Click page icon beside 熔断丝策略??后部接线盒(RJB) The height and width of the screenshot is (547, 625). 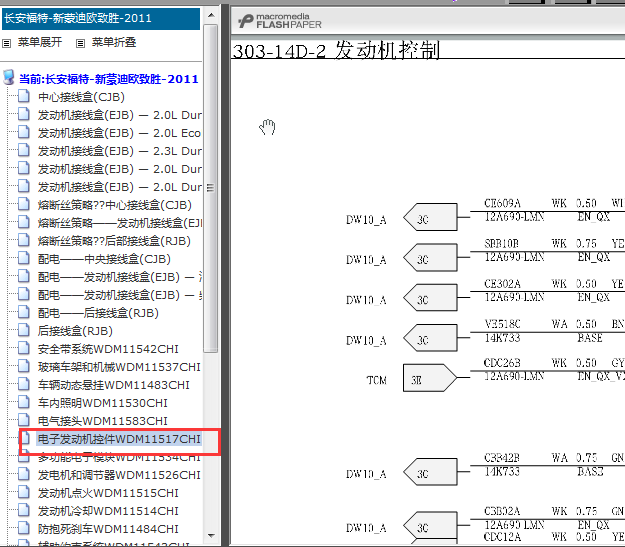pos(24,240)
